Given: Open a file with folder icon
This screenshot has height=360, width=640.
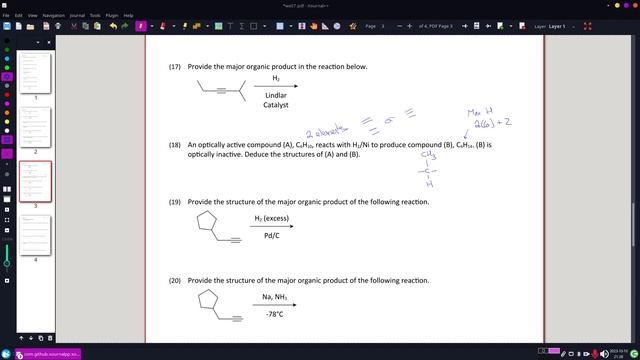Looking at the screenshot, I should (30, 26).
